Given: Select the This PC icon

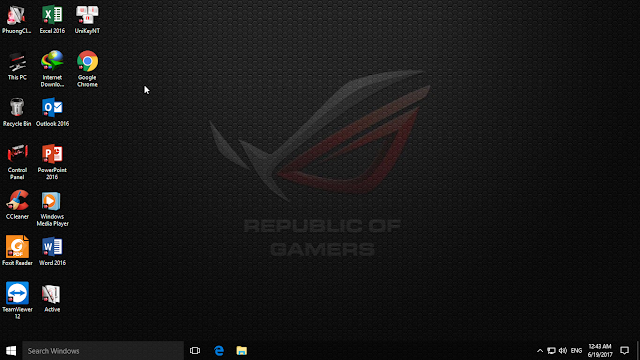Looking at the screenshot, I should click(x=17, y=66).
